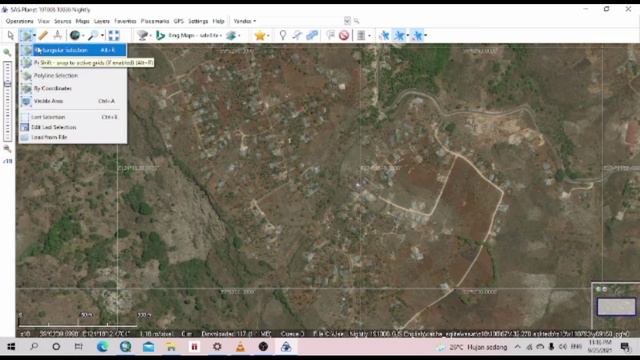
Task: Click the search magnifier icon in menu bar
Action: coord(356,21)
